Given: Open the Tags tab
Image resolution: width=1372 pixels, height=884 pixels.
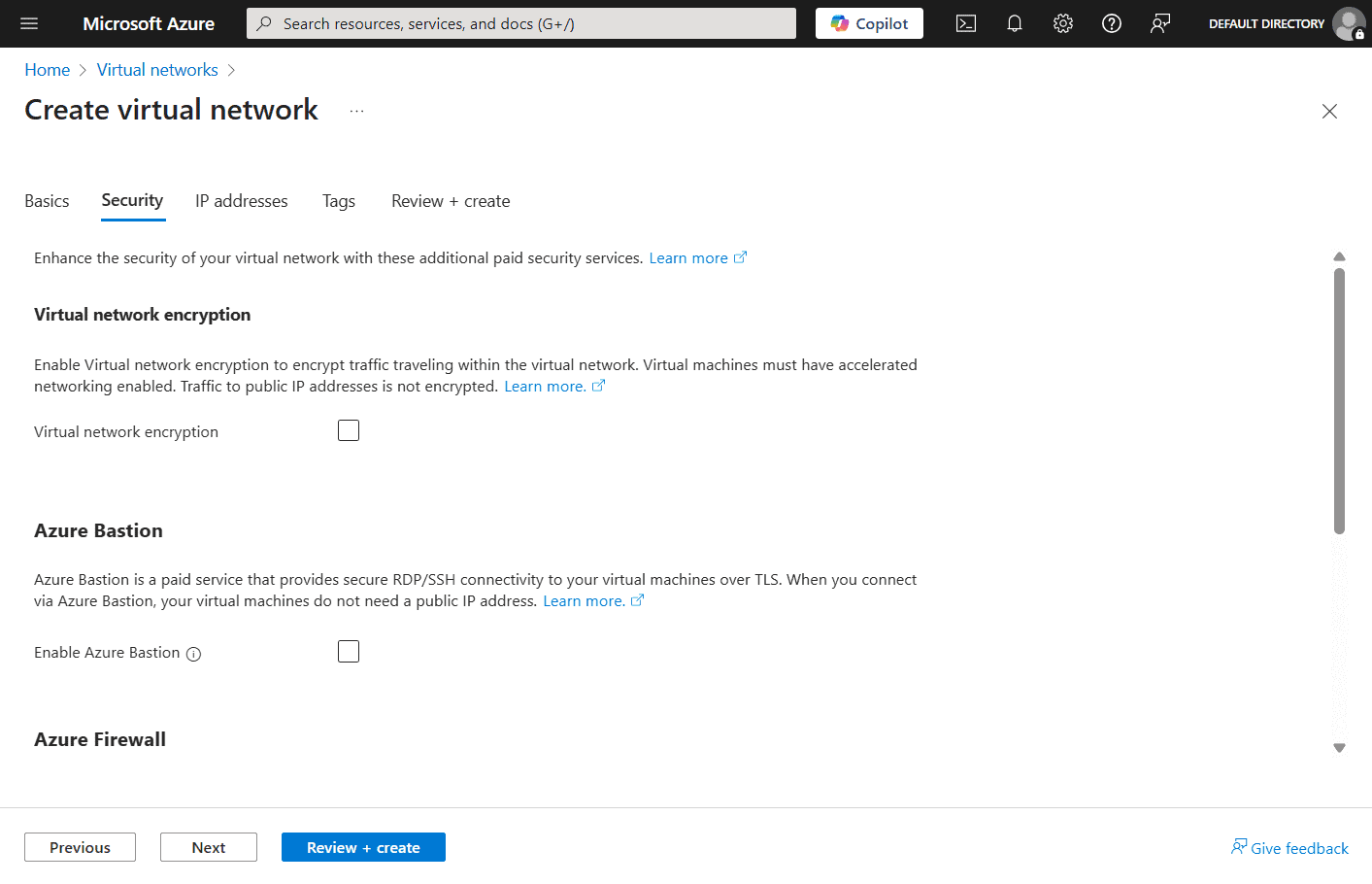Looking at the screenshot, I should coord(339,201).
